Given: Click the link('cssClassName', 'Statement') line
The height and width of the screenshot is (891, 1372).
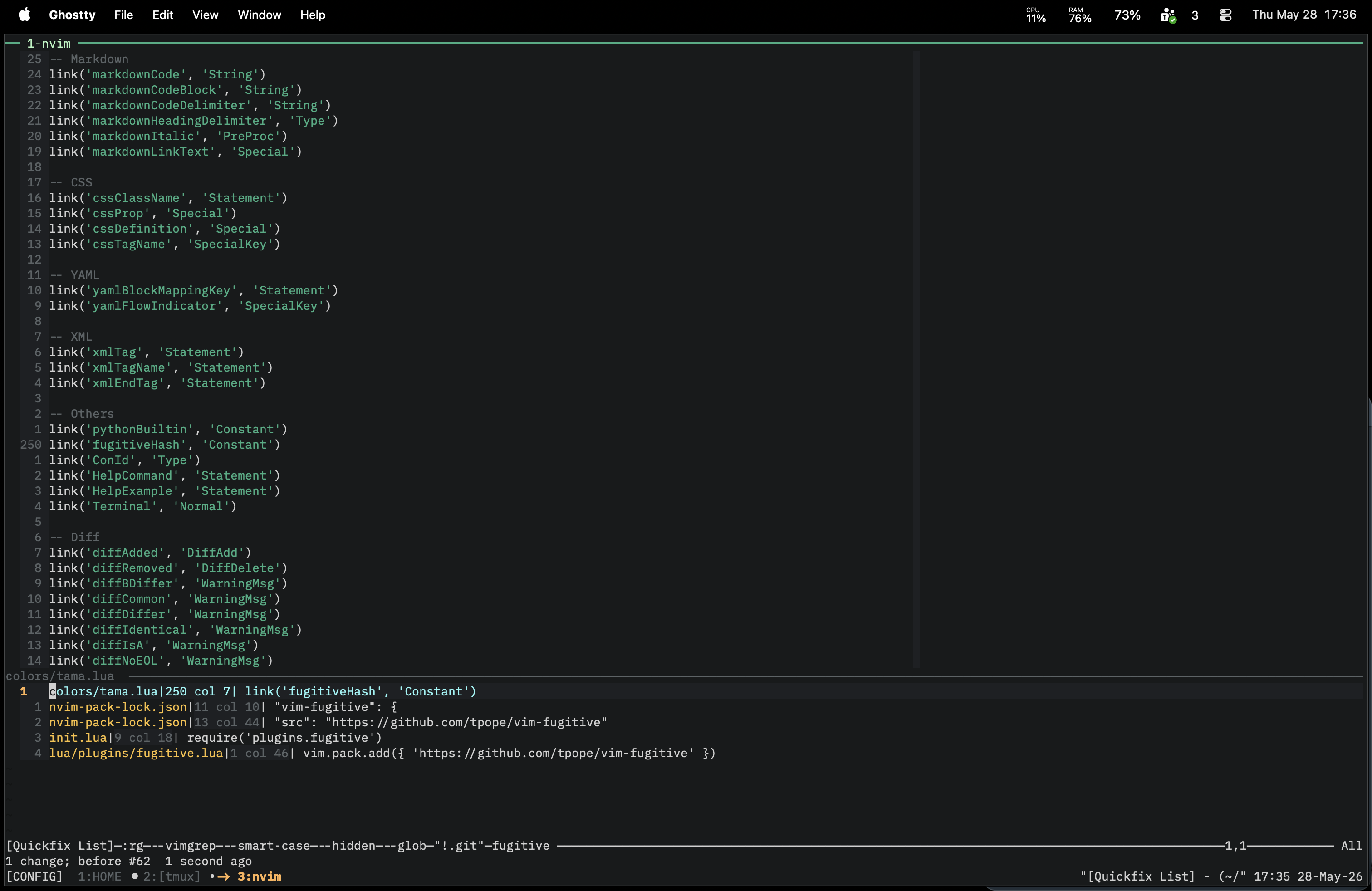Looking at the screenshot, I should pyautogui.click(x=168, y=198).
